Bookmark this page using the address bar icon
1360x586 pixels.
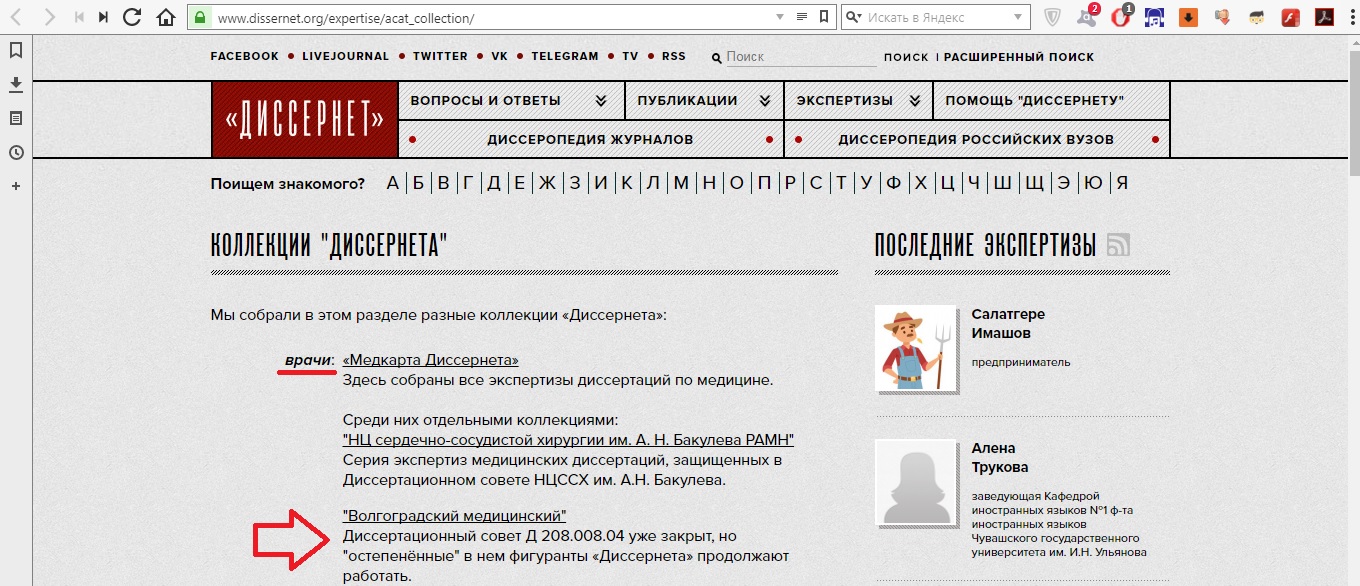[823, 17]
